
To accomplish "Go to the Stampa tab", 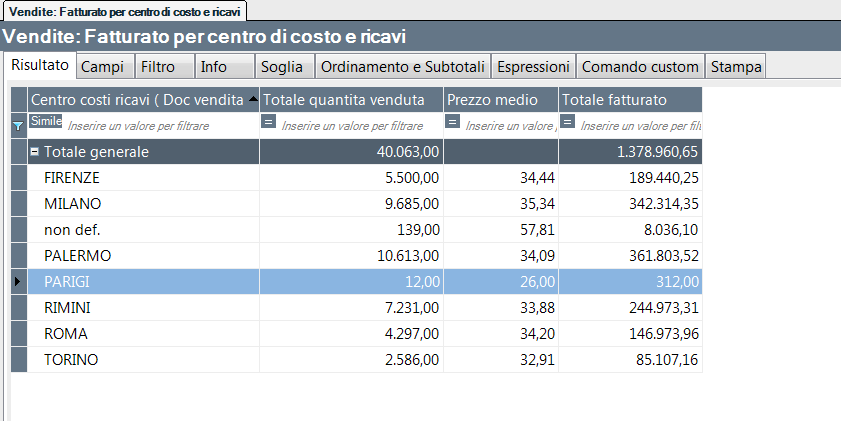I will point(736,67).
